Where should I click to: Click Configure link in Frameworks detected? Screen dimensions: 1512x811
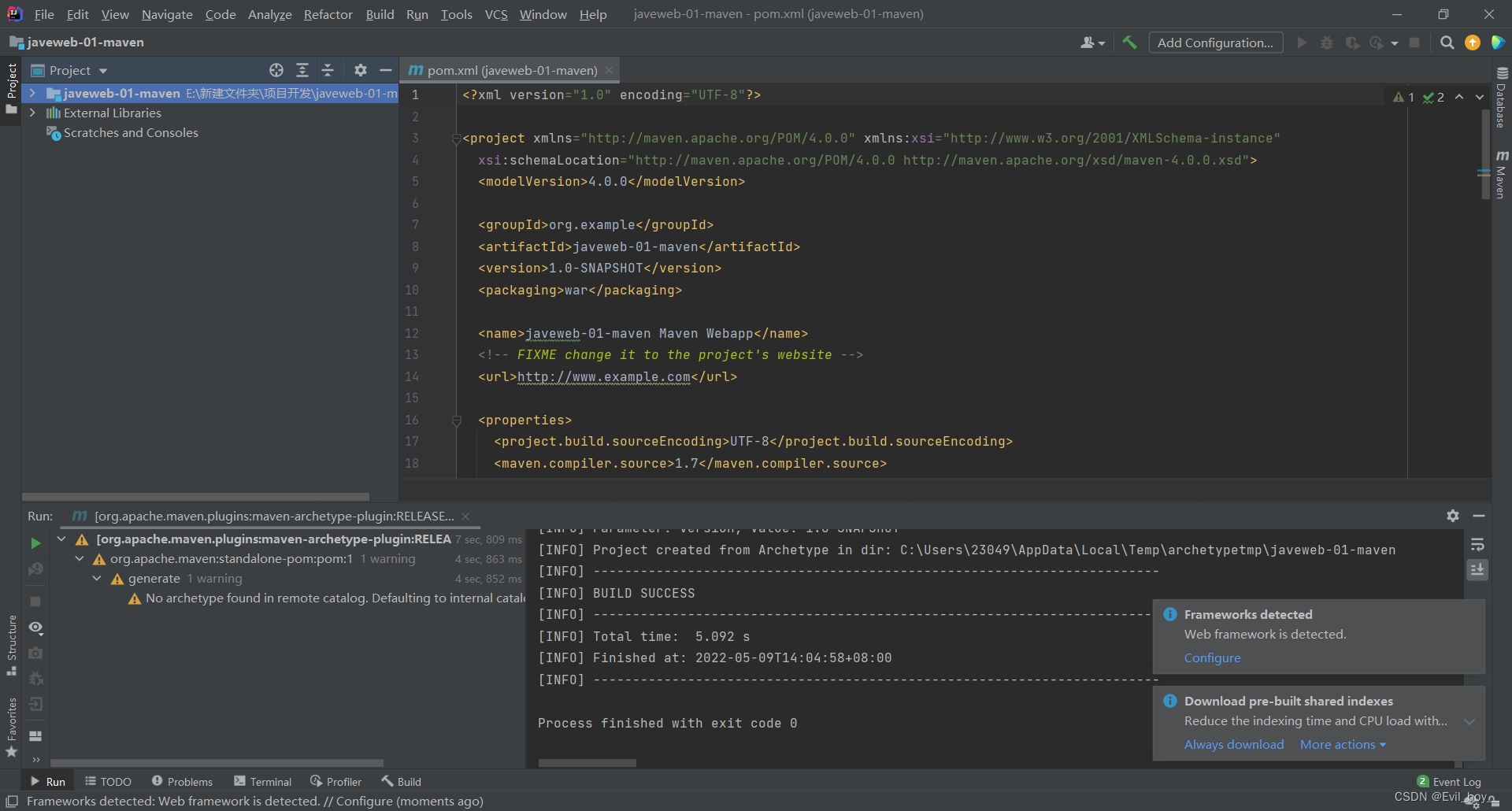click(1212, 657)
